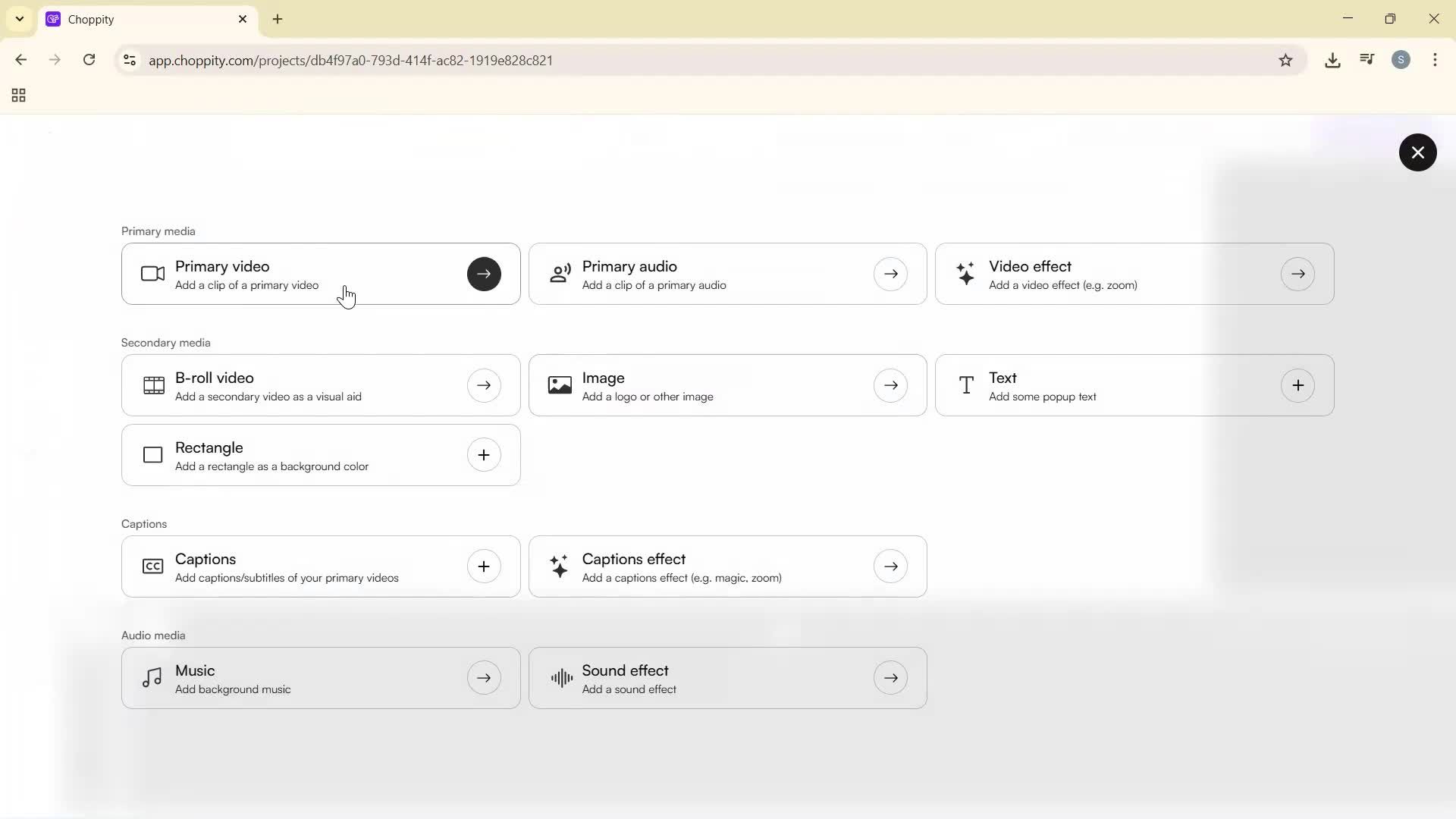Add a Sound effect

tap(727, 677)
